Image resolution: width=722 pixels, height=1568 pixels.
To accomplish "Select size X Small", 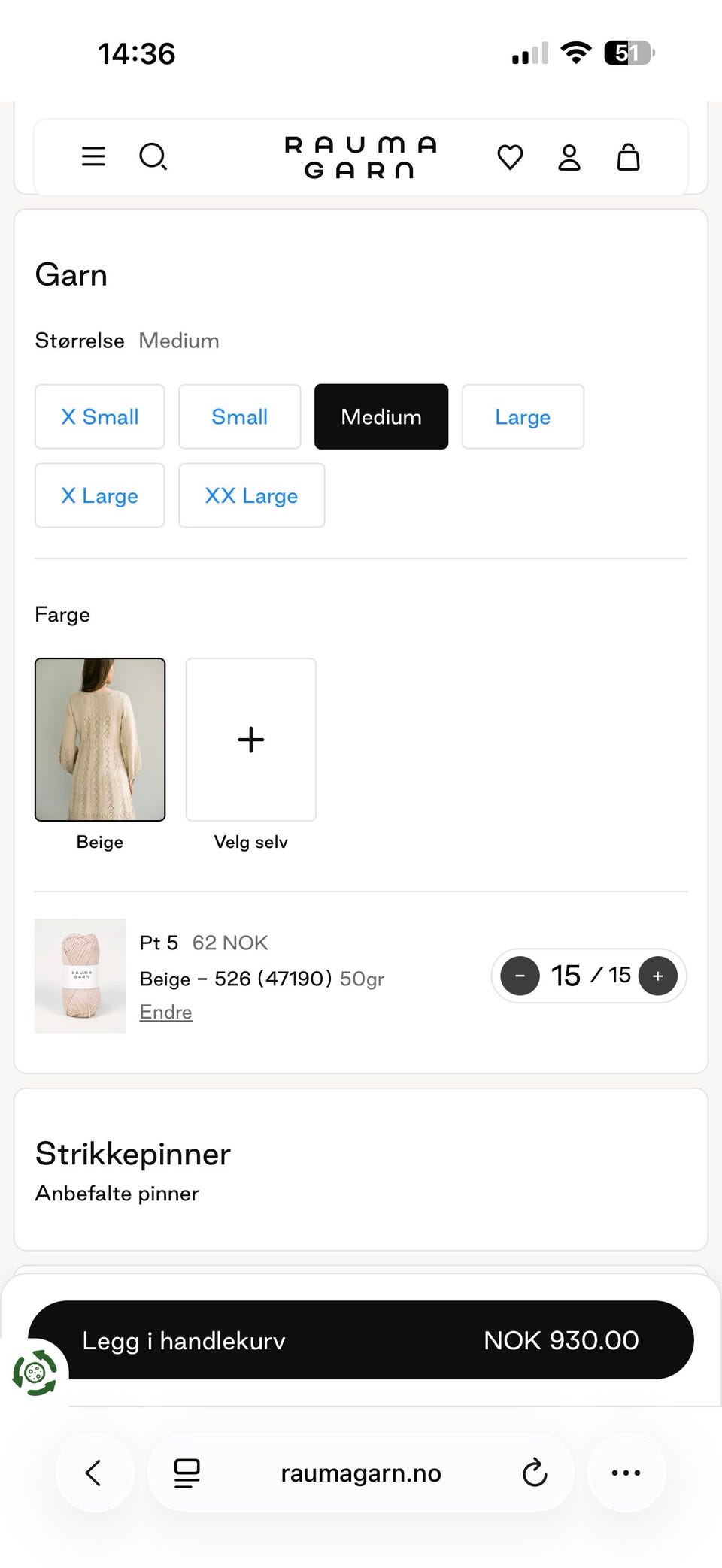I will tap(99, 416).
